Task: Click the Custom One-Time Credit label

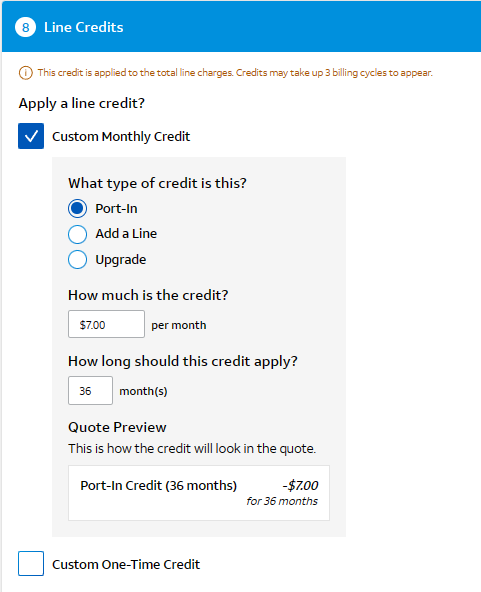Action: (126, 564)
